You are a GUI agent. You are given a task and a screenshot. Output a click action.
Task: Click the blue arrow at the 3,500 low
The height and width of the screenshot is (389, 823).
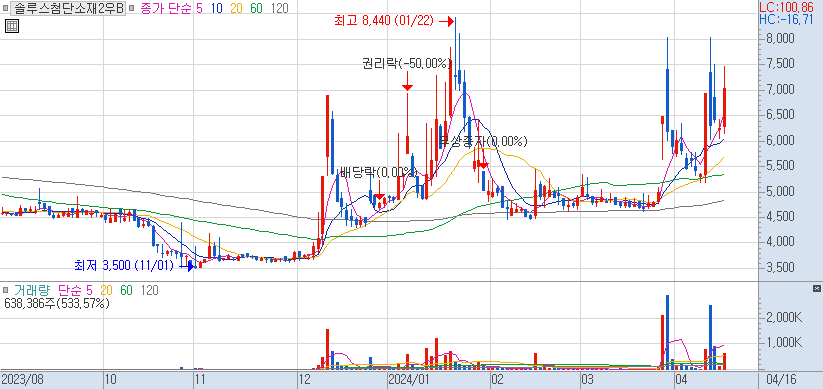(x=187, y=266)
